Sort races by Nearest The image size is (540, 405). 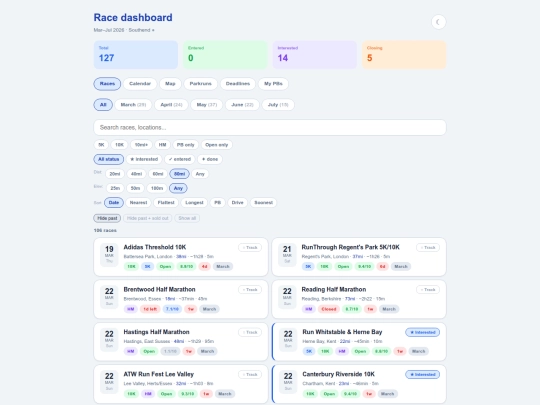pyautogui.click(x=138, y=202)
